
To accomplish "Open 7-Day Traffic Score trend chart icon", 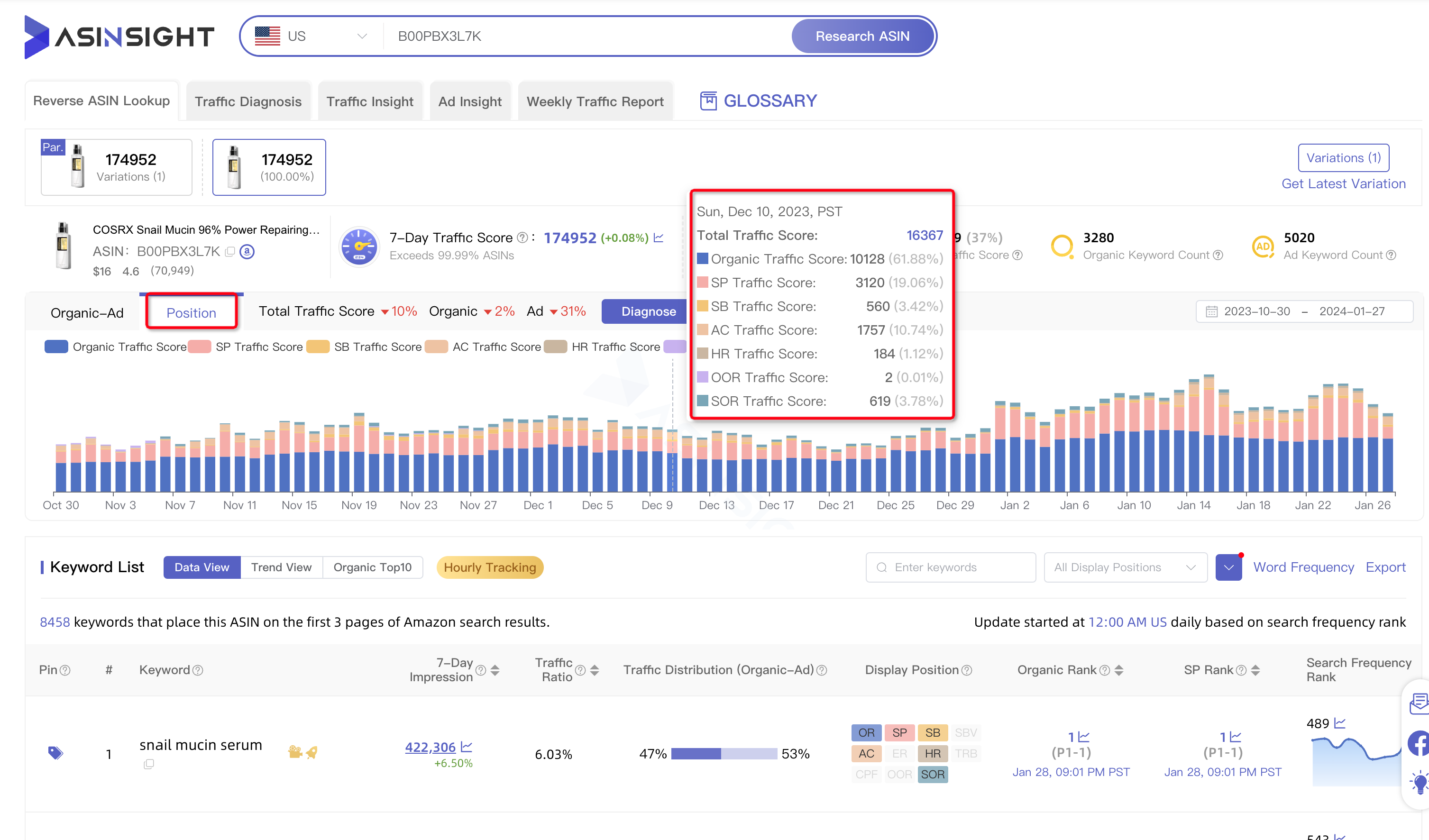I will [x=659, y=238].
